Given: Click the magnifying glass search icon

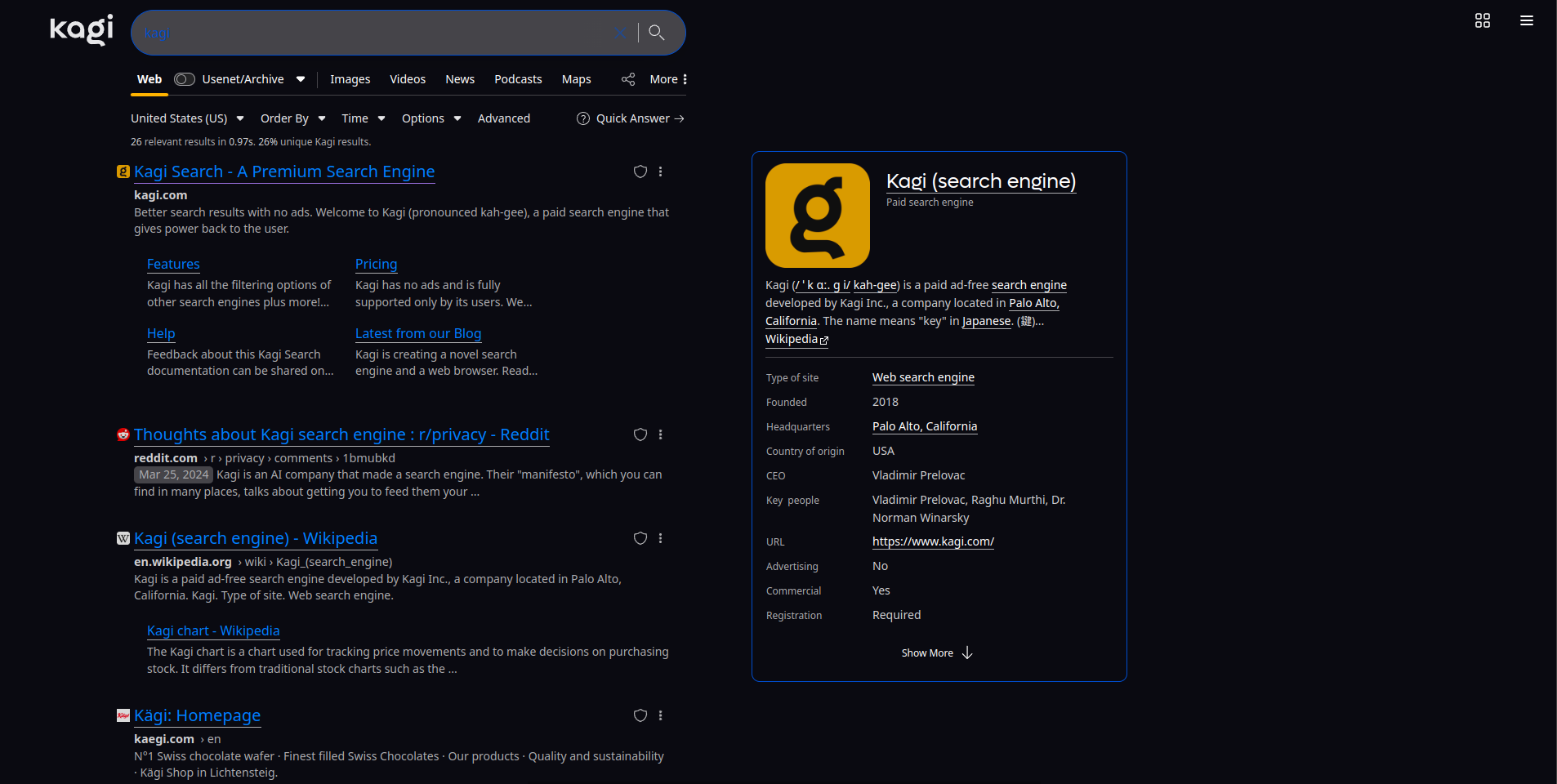Looking at the screenshot, I should [657, 33].
